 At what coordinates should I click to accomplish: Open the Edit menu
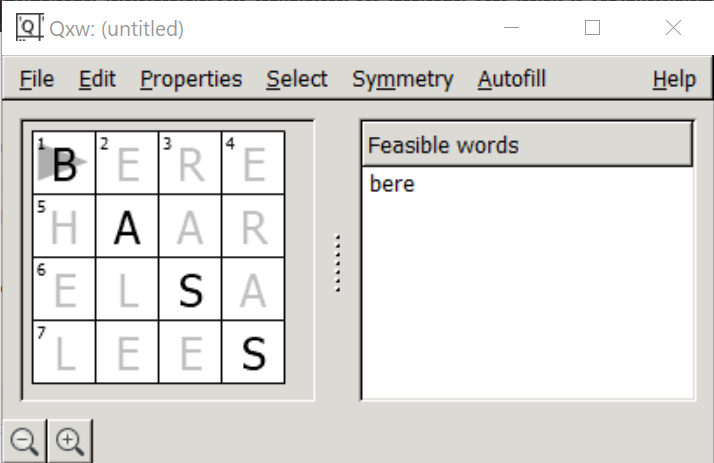97,79
